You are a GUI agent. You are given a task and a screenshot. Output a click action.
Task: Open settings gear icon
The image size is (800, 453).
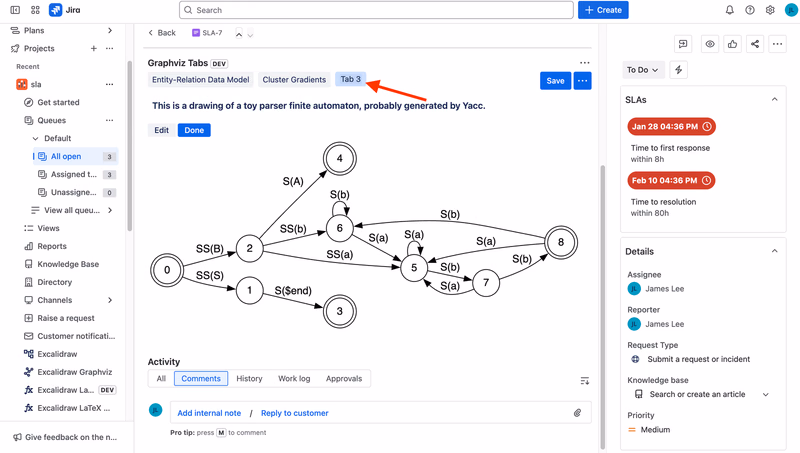click(770, 10)
